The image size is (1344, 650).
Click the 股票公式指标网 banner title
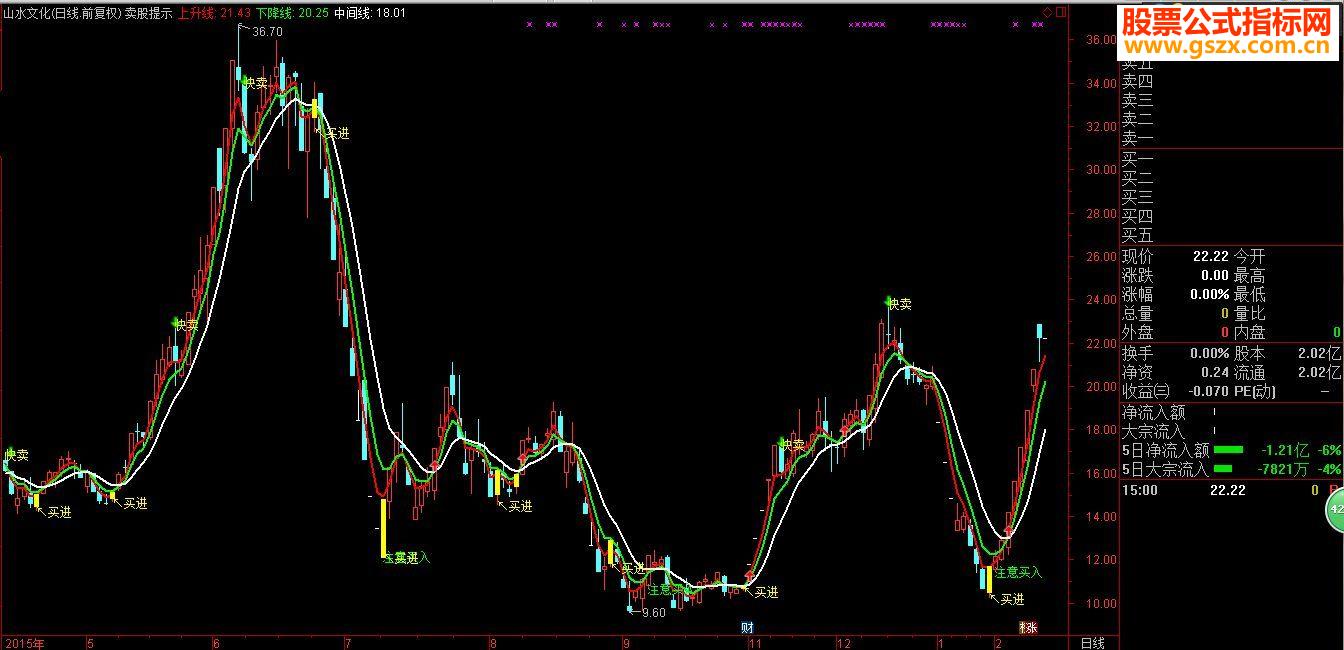pyautogui.click(x=1226, y=20)
